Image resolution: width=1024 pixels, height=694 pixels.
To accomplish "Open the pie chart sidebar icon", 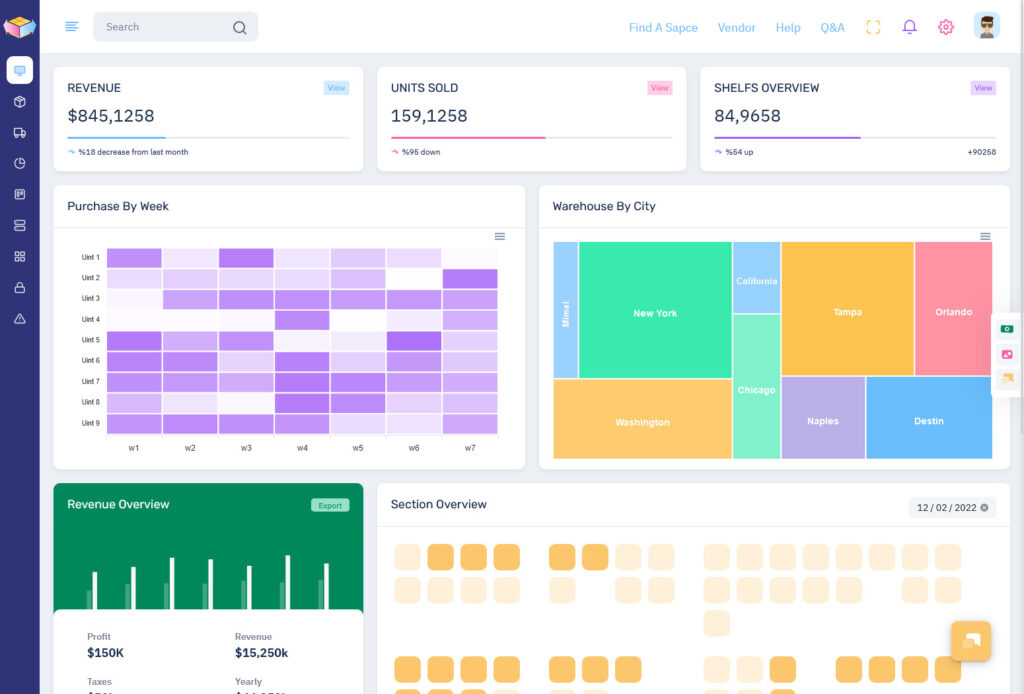I will click(x=20, y=163).
